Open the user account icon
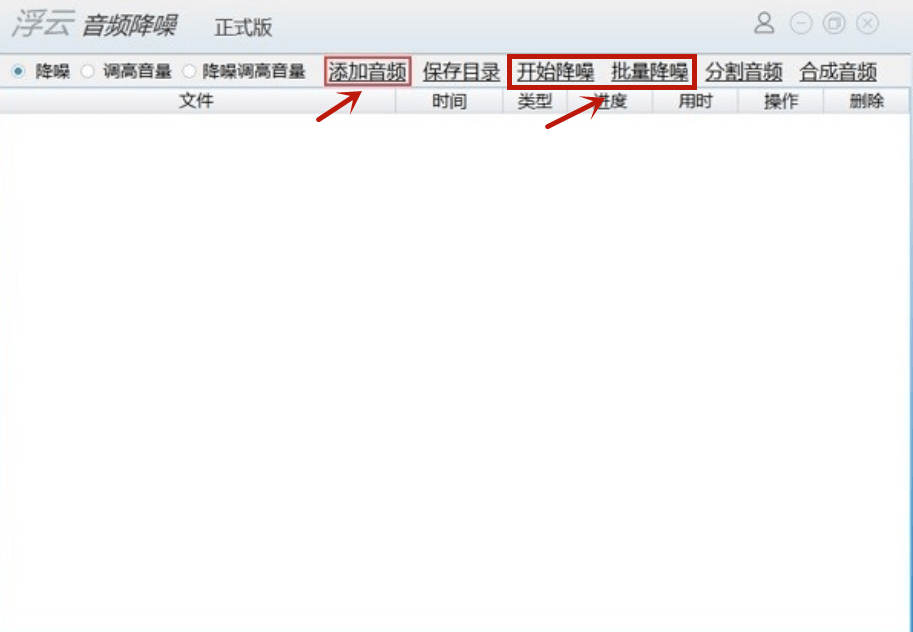The image size is (913, 632). point(764,23)
